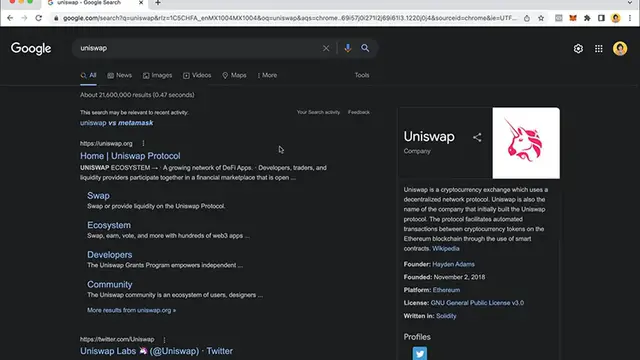This screenshot has width=640, height=360.
Task: Open the Chrome three-dot menu
Action: 630,18
